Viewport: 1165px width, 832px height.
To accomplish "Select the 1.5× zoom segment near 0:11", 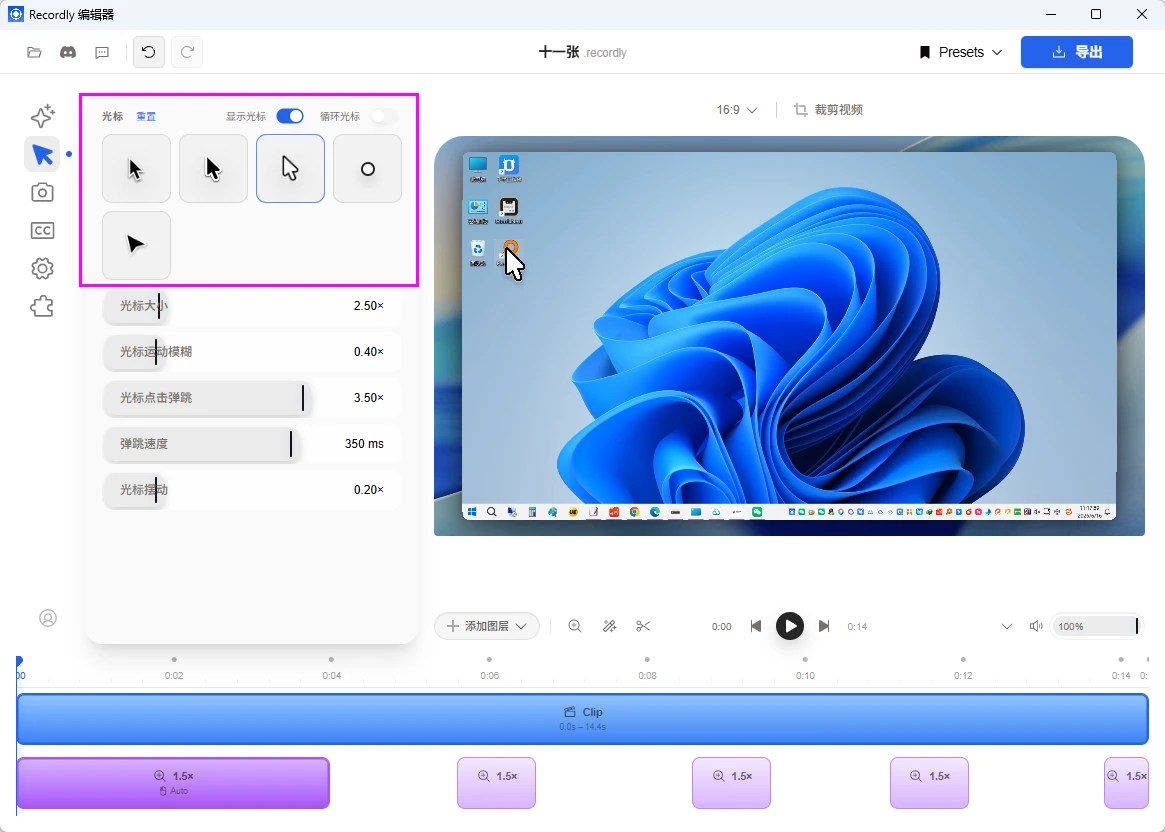I will click(x=929, y=783).
